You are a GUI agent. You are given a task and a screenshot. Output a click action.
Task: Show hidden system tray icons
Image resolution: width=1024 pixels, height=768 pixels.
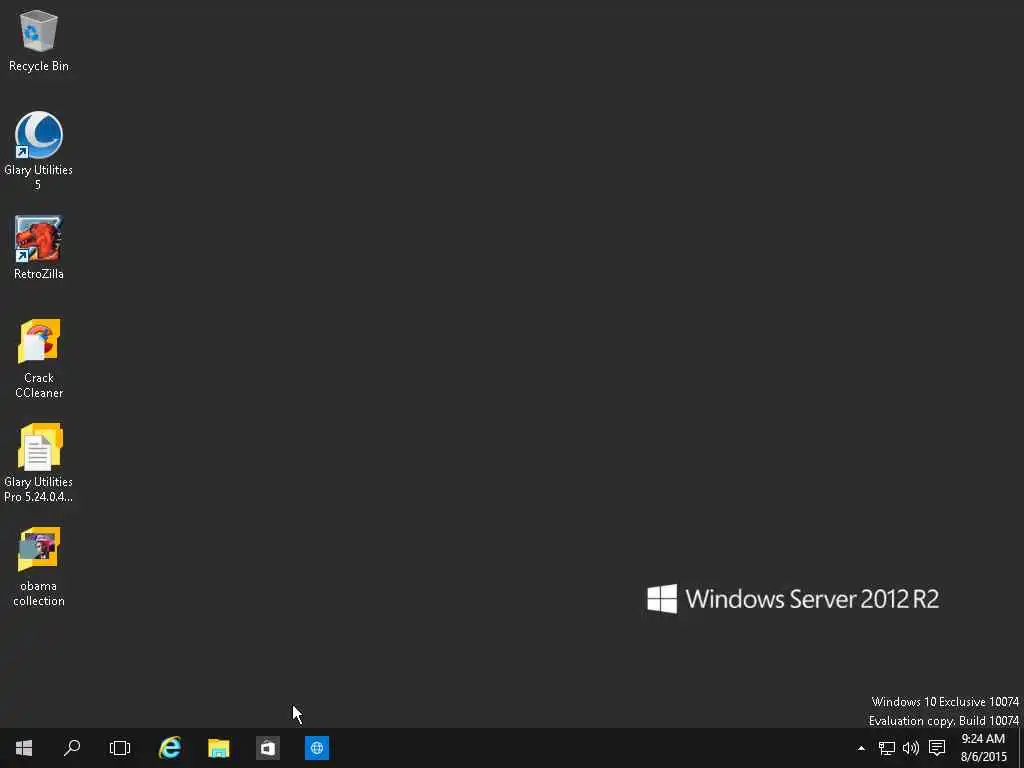coord(861,748)
